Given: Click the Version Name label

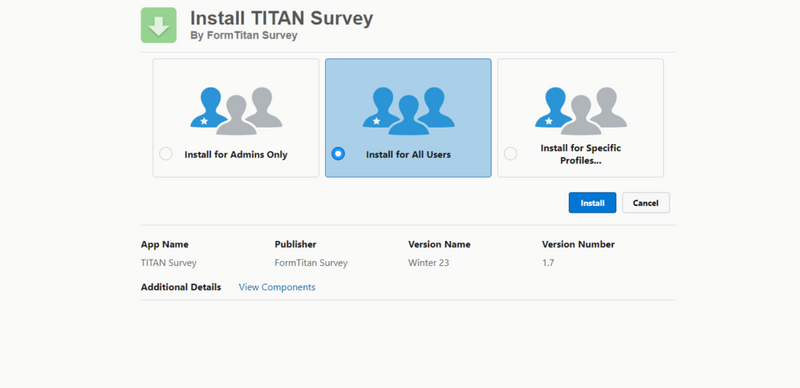Looking at the screenshot, I should click(439, 244).
